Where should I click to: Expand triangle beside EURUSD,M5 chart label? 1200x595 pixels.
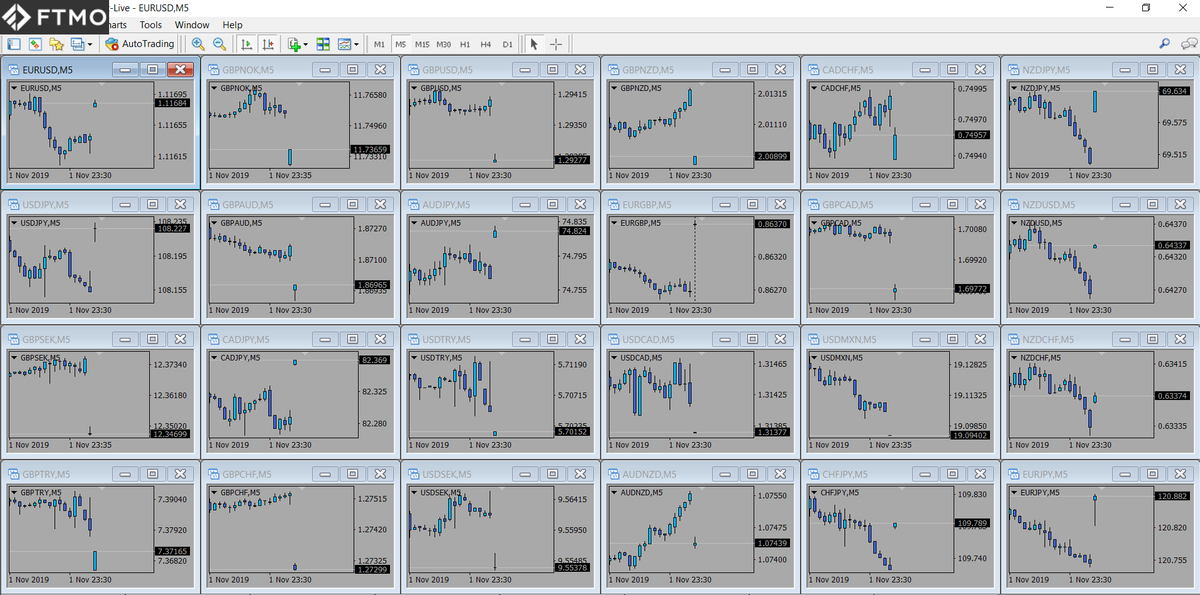click(x=14, y=88)
